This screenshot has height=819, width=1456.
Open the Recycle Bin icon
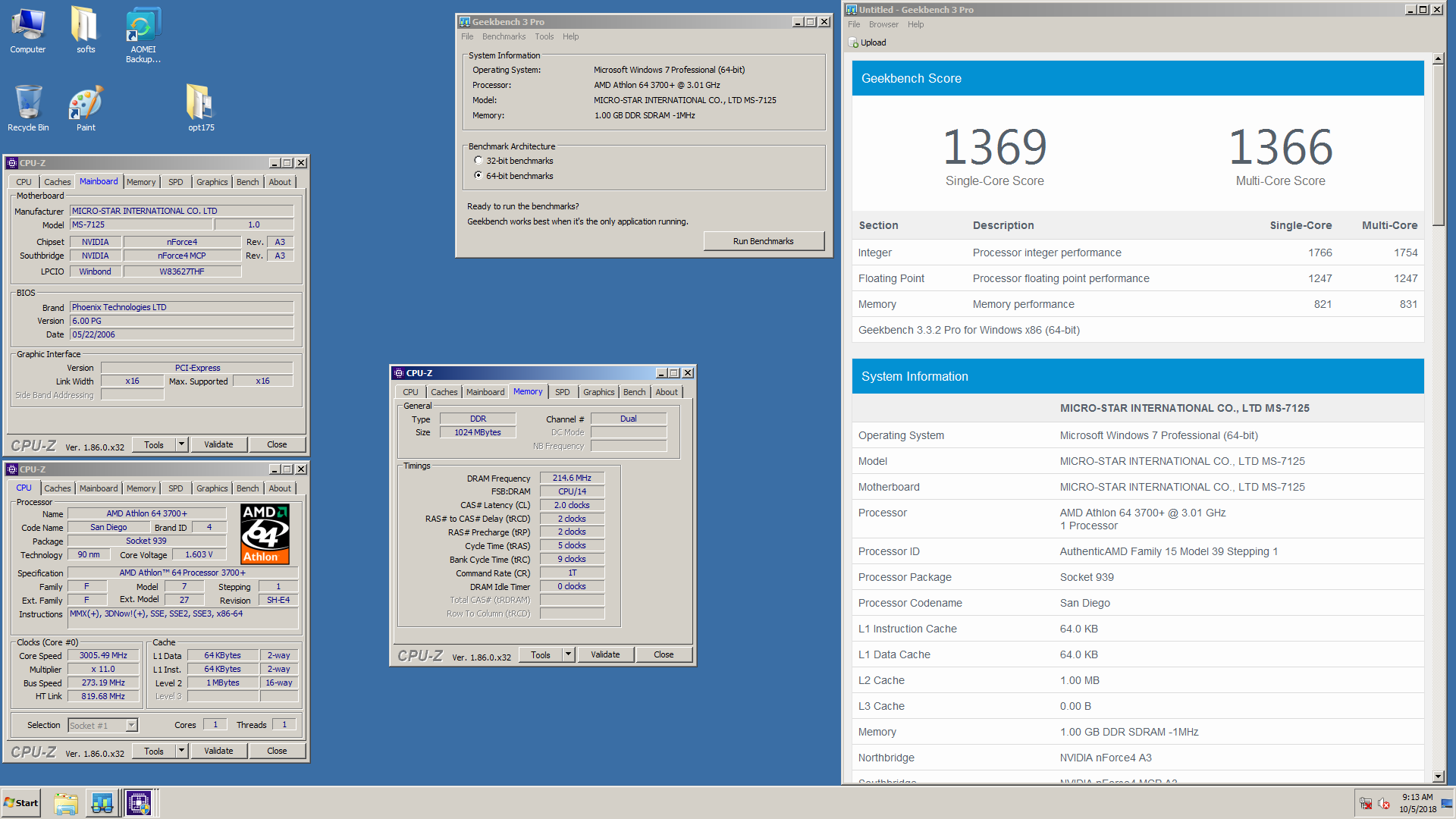tap(28, 108)
